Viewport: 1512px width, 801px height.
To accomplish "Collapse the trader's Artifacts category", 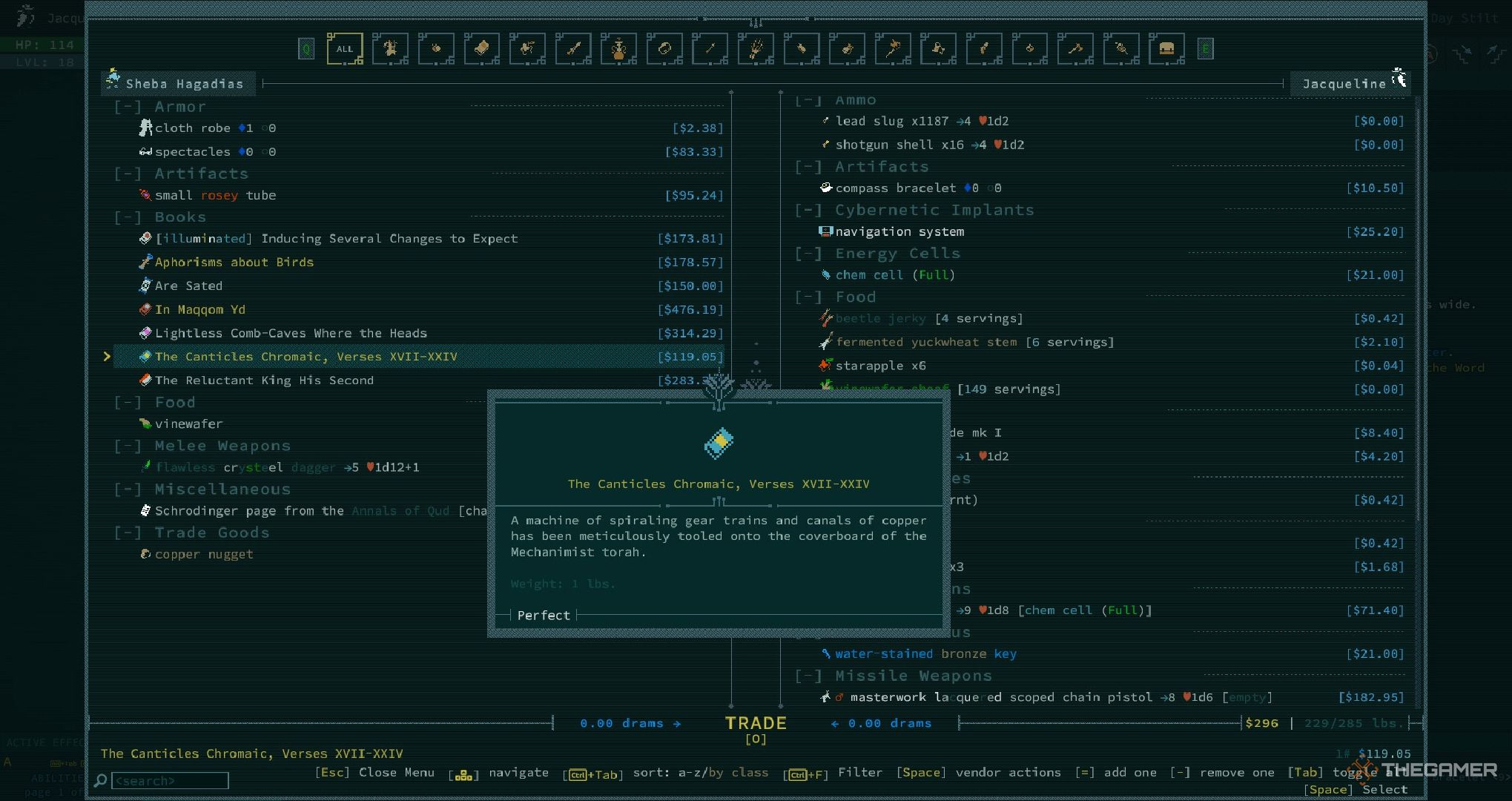I will tap(128, 174).
